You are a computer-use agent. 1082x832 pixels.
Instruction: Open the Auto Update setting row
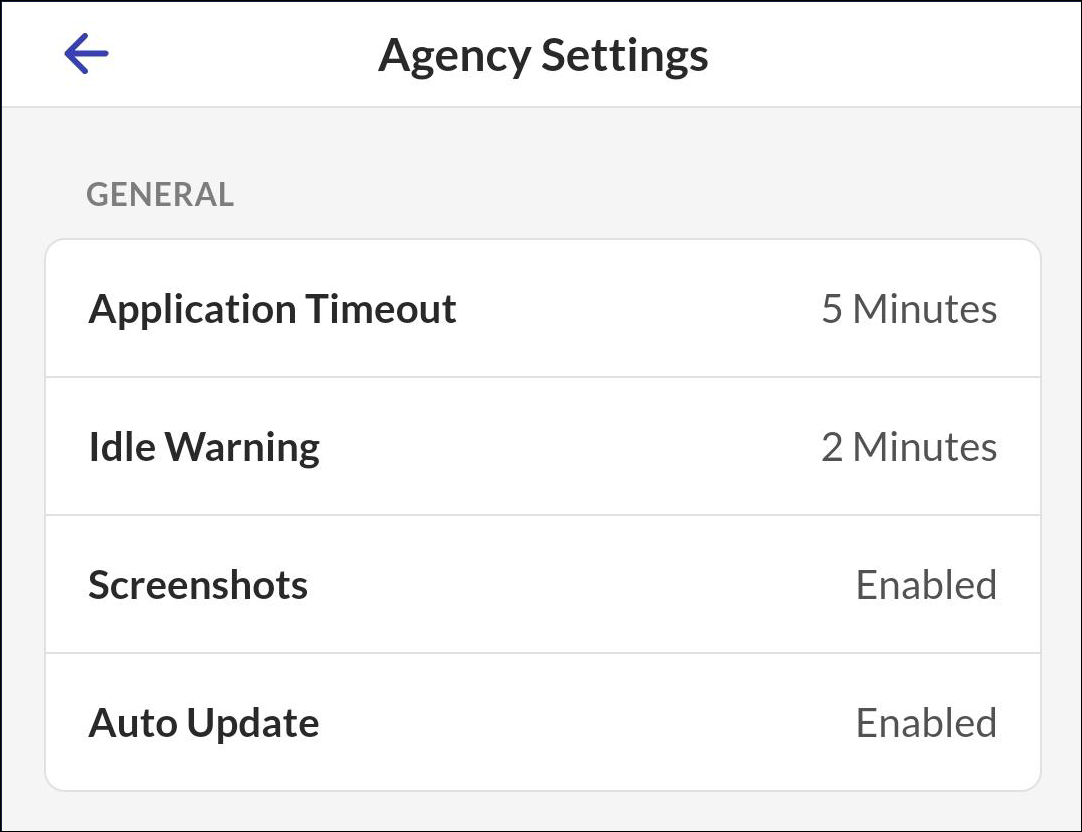[543, 723]
